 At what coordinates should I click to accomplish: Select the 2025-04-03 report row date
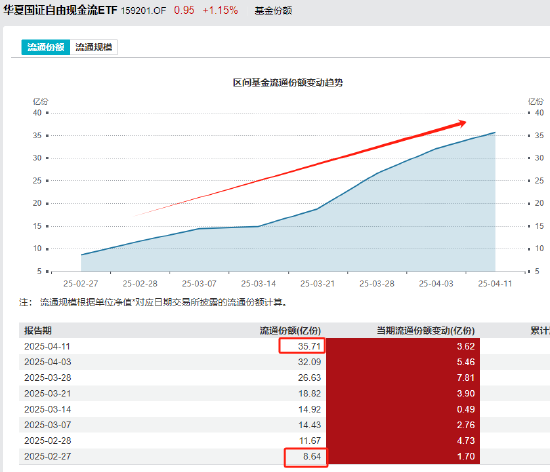click(47, 362)
